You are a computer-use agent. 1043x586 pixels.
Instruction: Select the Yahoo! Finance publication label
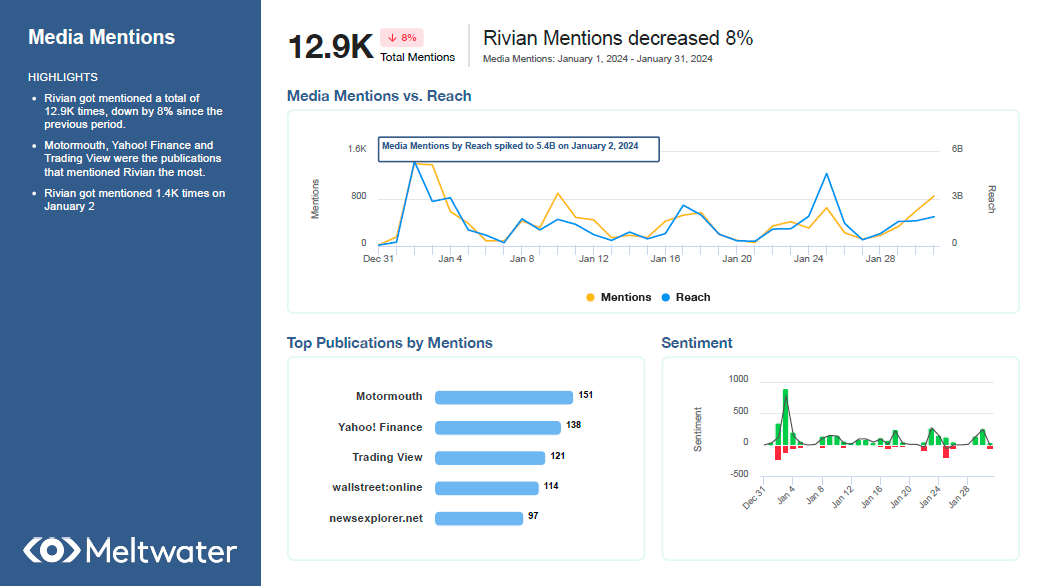tap(380, 427)
